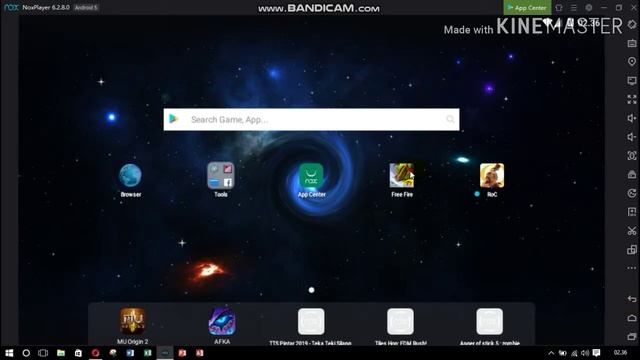Image resolution: width=640 pixels, height=360 pixels.
Task: Expand more tools with three dots icon
Action: point(632,268)
